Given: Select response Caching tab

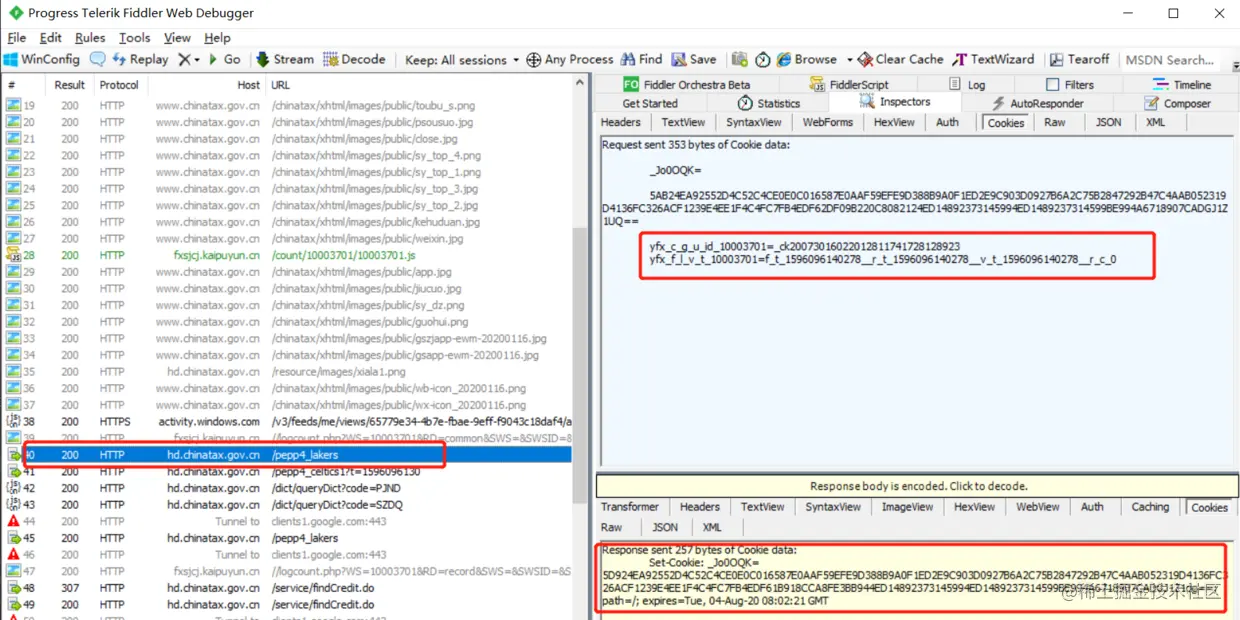Looking at the screenshot, I should [1150, 507].
